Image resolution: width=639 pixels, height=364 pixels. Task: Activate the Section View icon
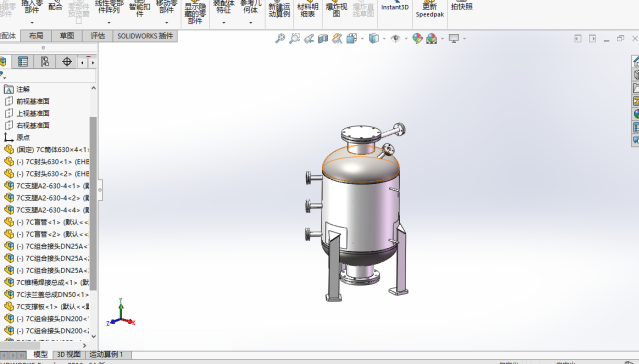click(323, 39)
